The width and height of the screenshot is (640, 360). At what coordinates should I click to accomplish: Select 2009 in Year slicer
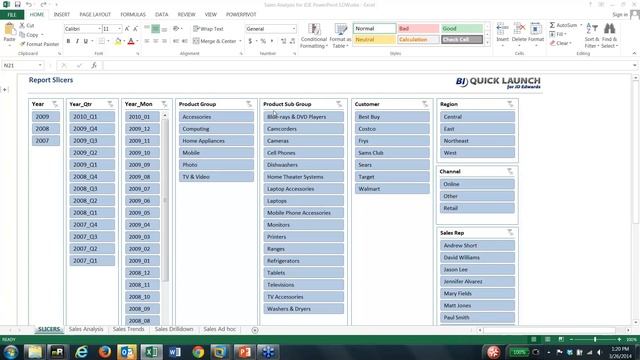(x=46, y=117)
